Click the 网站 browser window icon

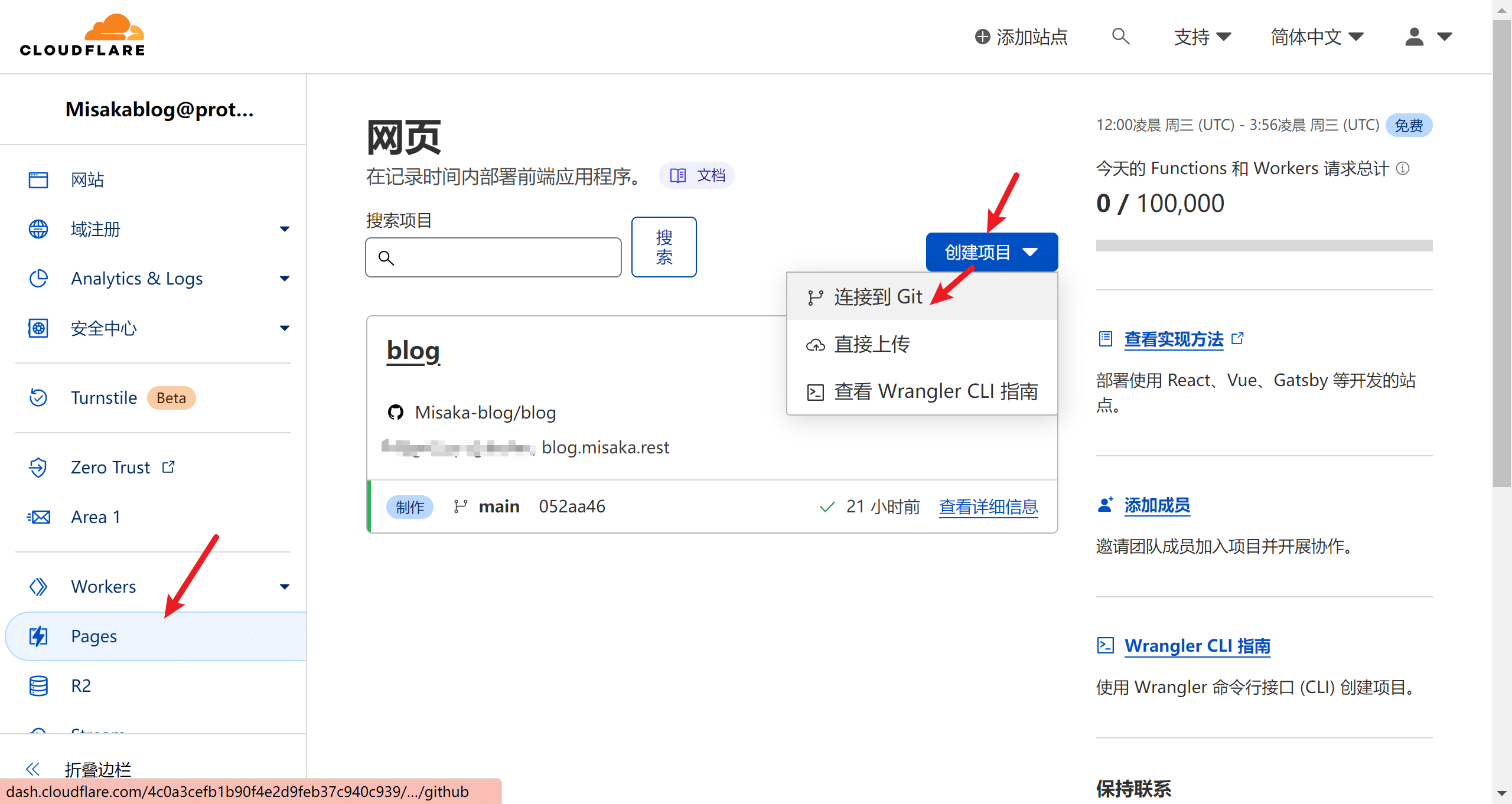[38, 179]
